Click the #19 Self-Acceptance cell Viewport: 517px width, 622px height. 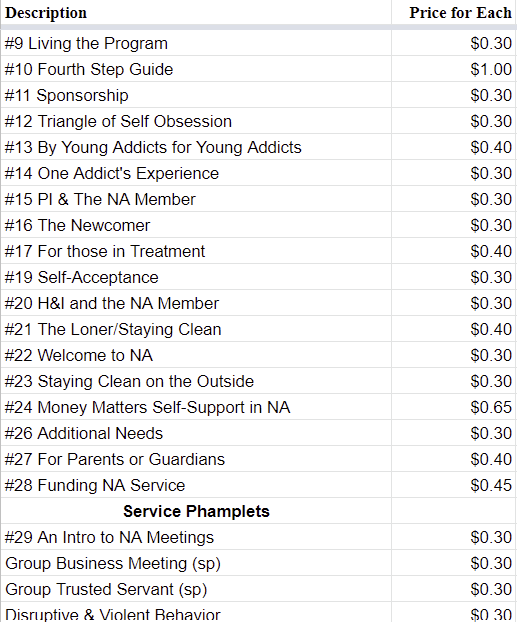tap(196, 277)
